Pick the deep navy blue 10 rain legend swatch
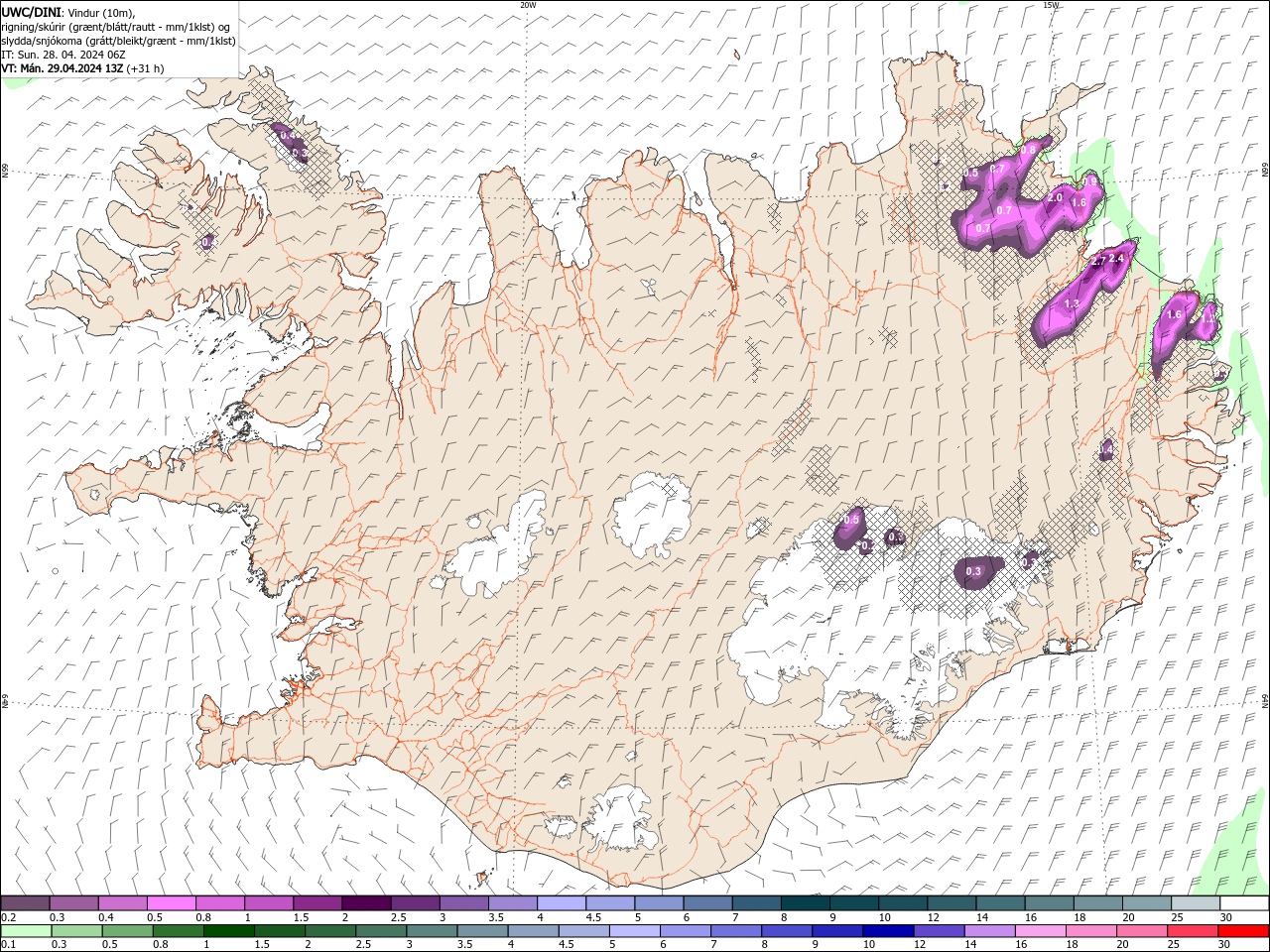1270x952 pixels. point(887,931)
